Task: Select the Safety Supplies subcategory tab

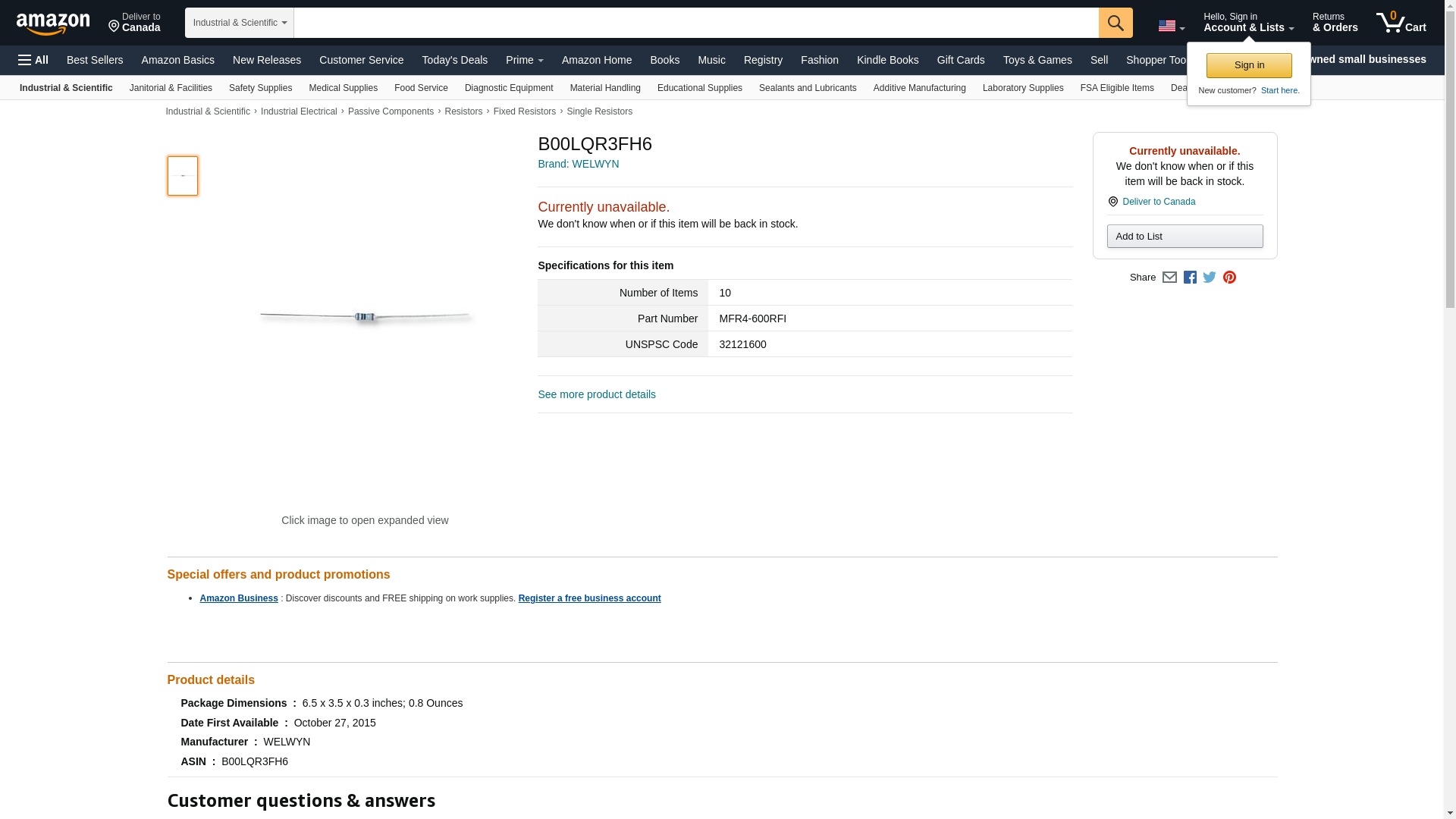Action: (x=260, y=88)
